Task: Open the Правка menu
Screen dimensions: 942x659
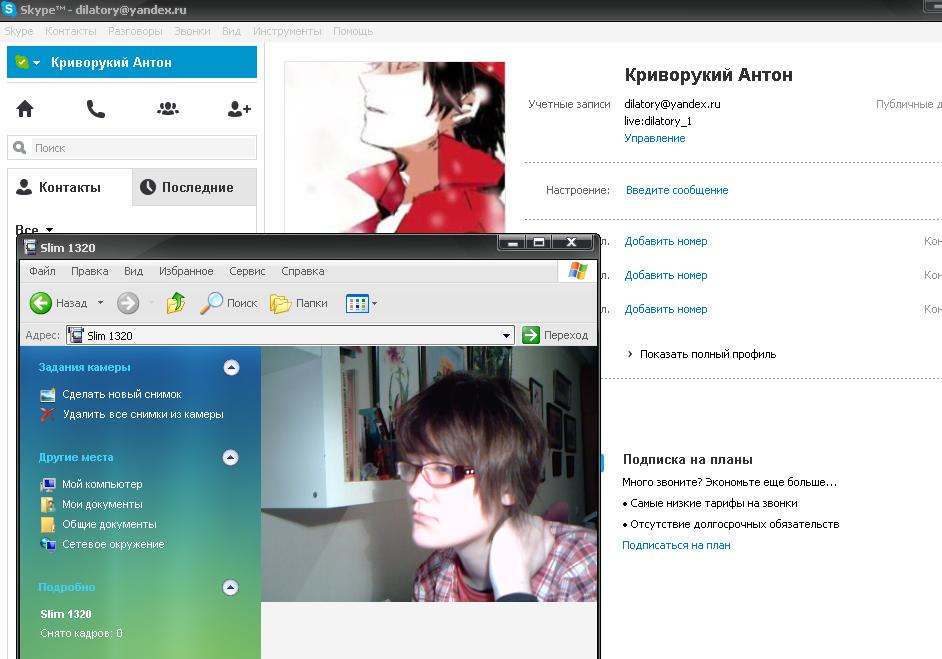Action: pyautogui.click(x=90, y=272)
